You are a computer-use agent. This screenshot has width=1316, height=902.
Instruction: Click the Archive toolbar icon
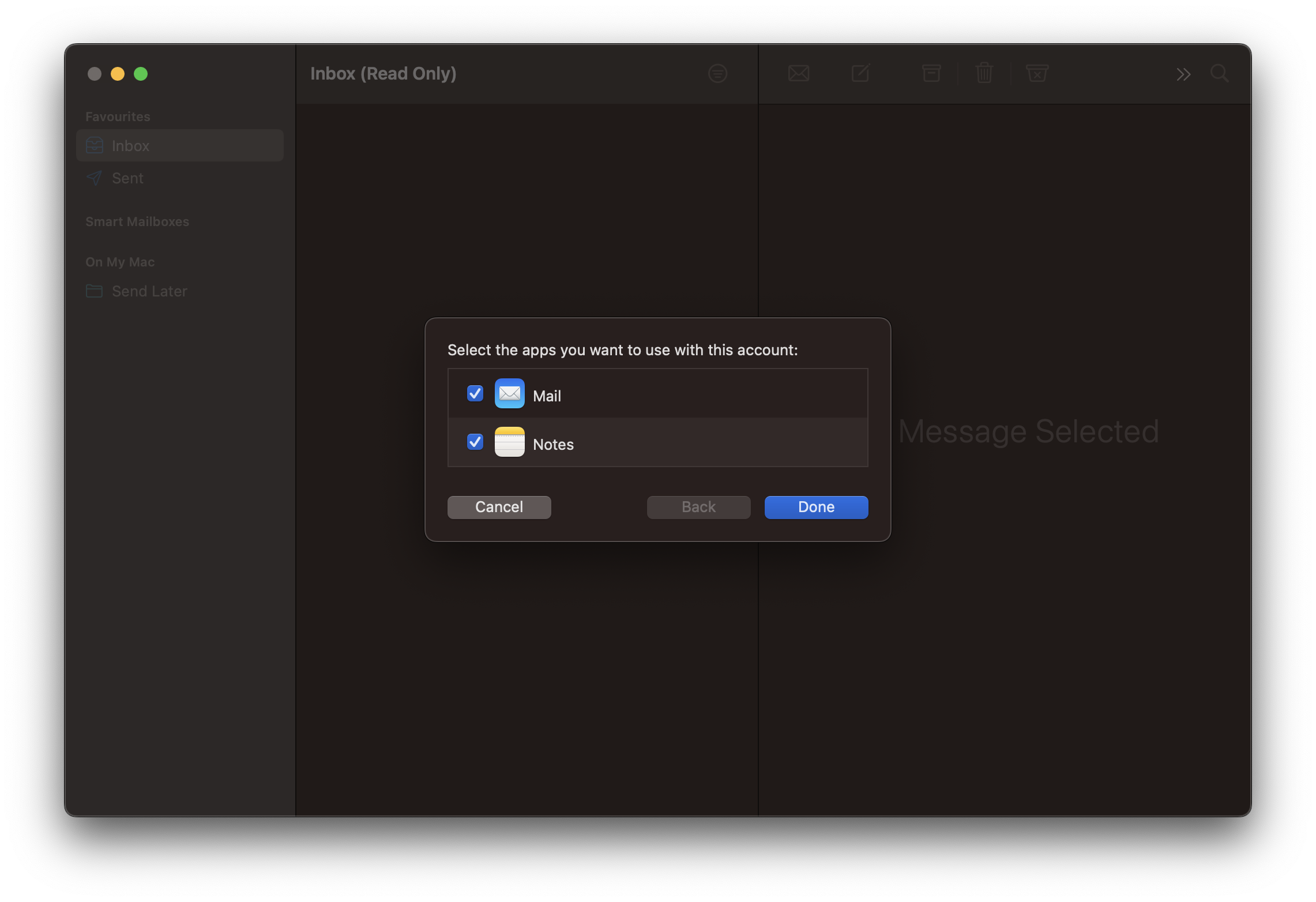pyautogui.click(x=931, y=73)
